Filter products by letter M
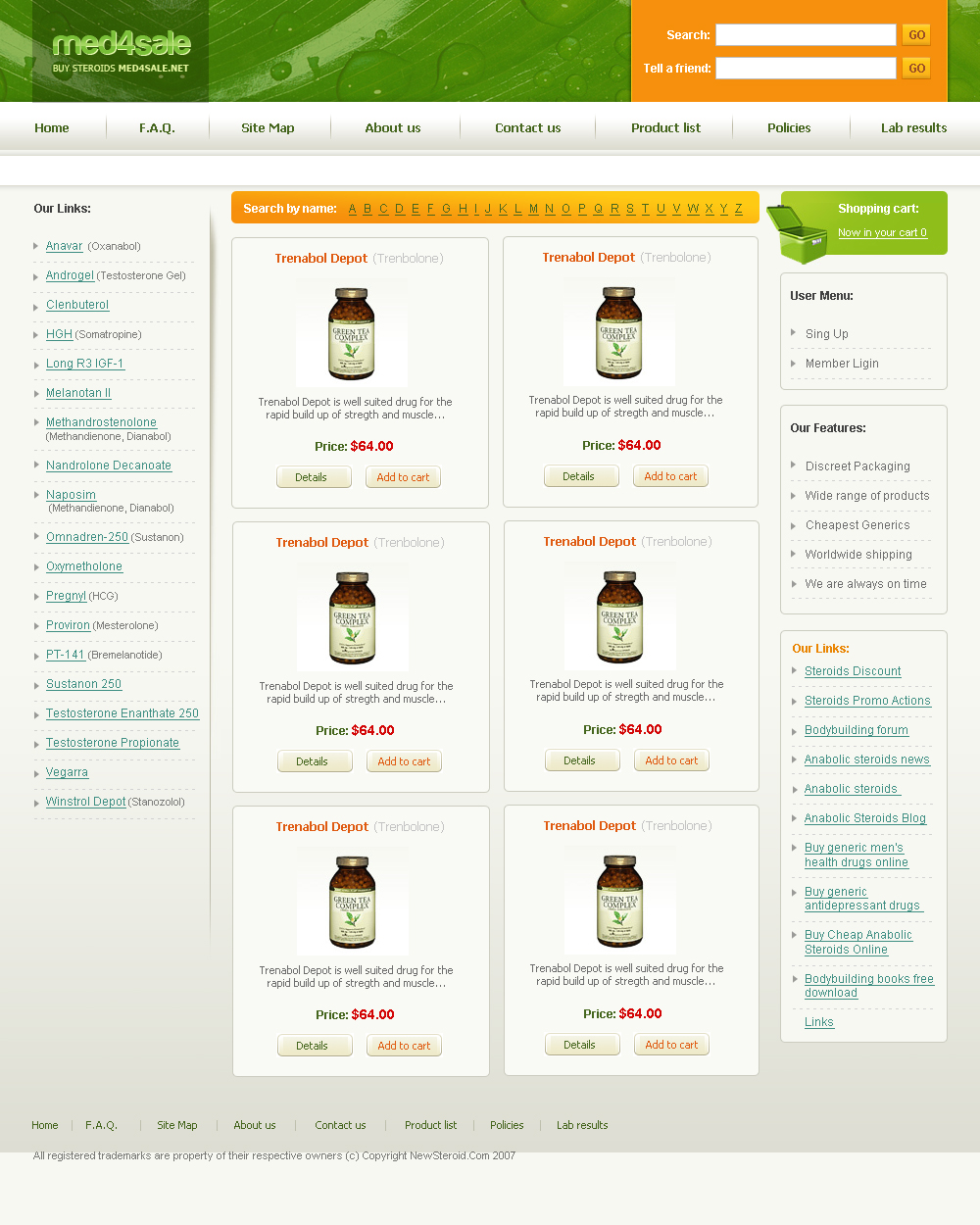Screen dimensions: 980x1225 [533, 209]
